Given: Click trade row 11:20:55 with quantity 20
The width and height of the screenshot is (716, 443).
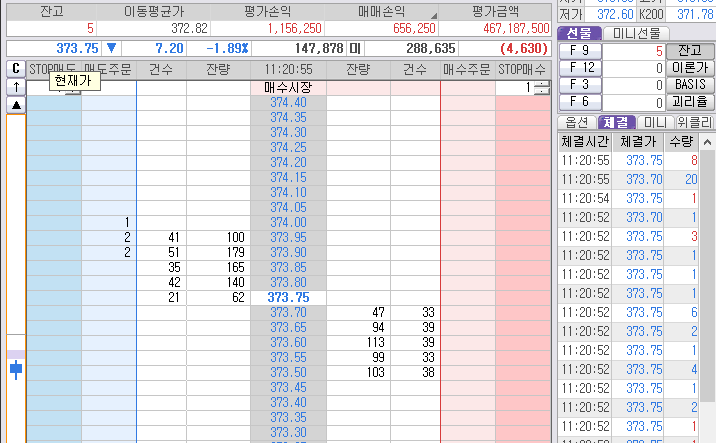Looking at the screenshot, I should [628, 180].
